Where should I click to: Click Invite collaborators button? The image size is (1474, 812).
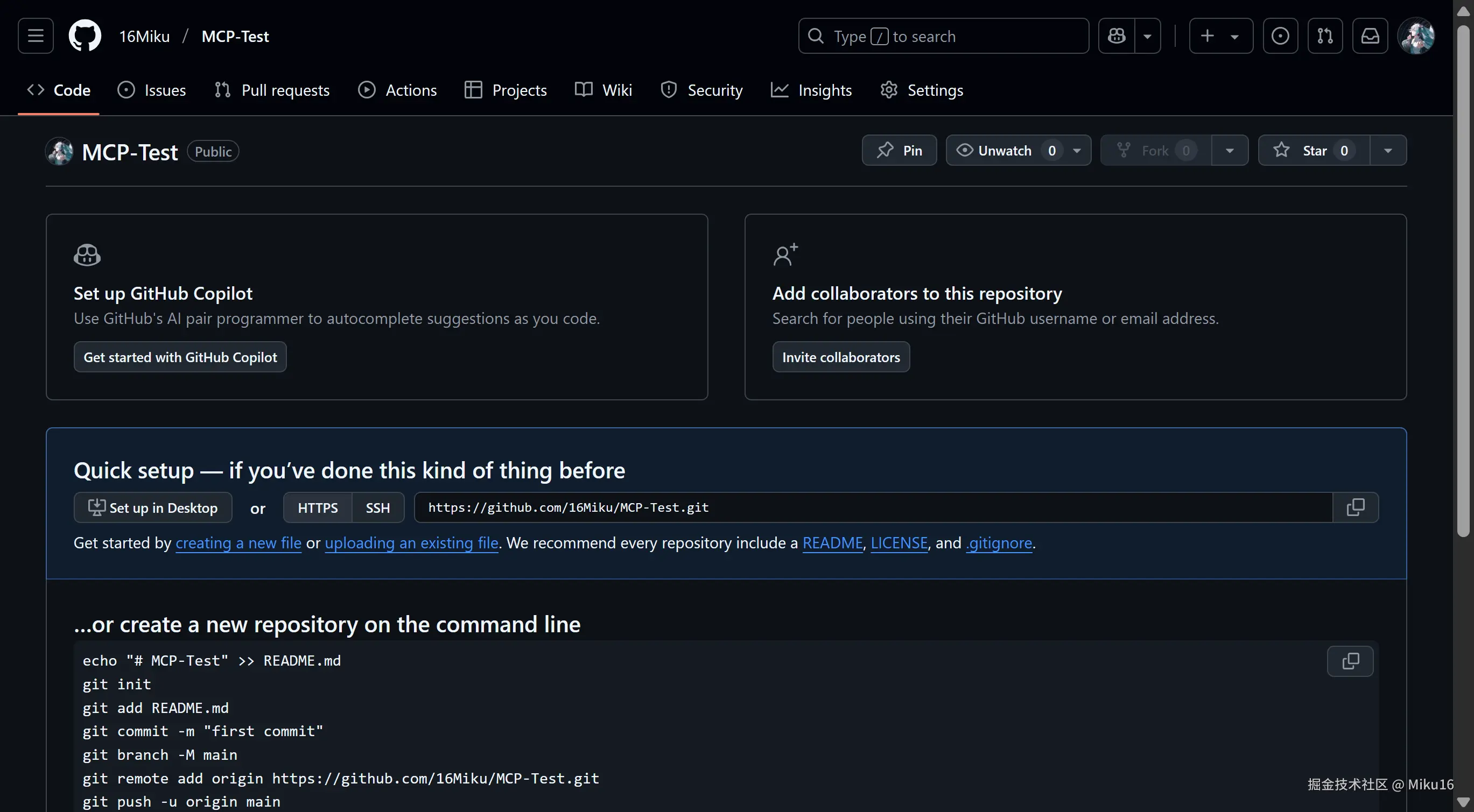point(840,357)
